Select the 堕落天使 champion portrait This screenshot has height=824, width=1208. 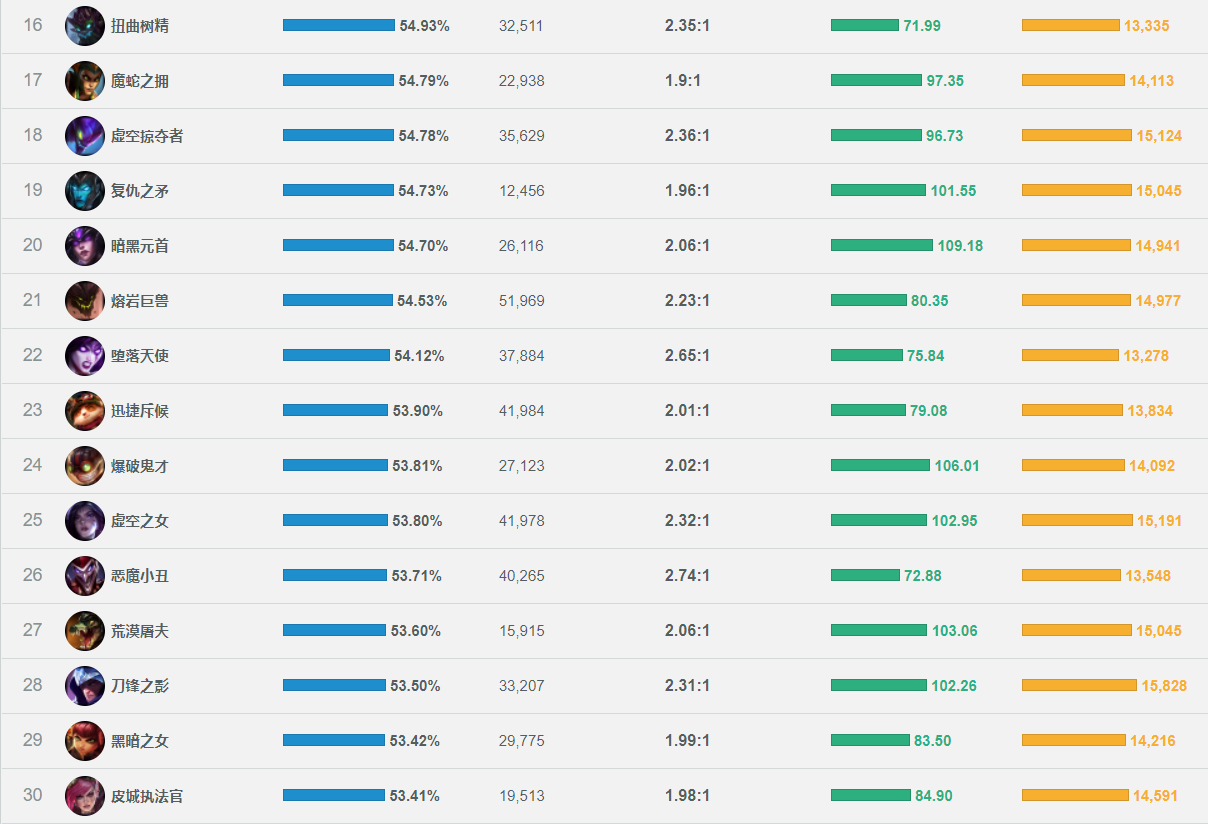[85, 356]
